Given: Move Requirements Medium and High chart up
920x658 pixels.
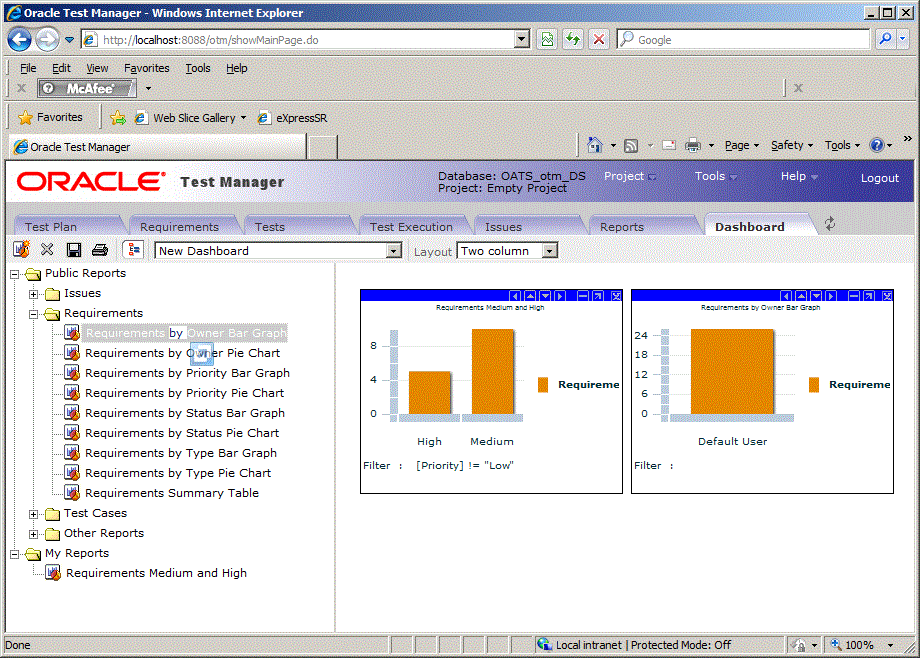Looking at the screenshot, I should coord(530,296).
